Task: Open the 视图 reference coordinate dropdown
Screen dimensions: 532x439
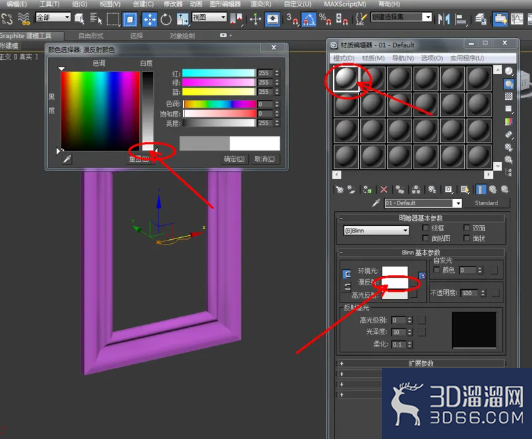Action: click(209, 17)
